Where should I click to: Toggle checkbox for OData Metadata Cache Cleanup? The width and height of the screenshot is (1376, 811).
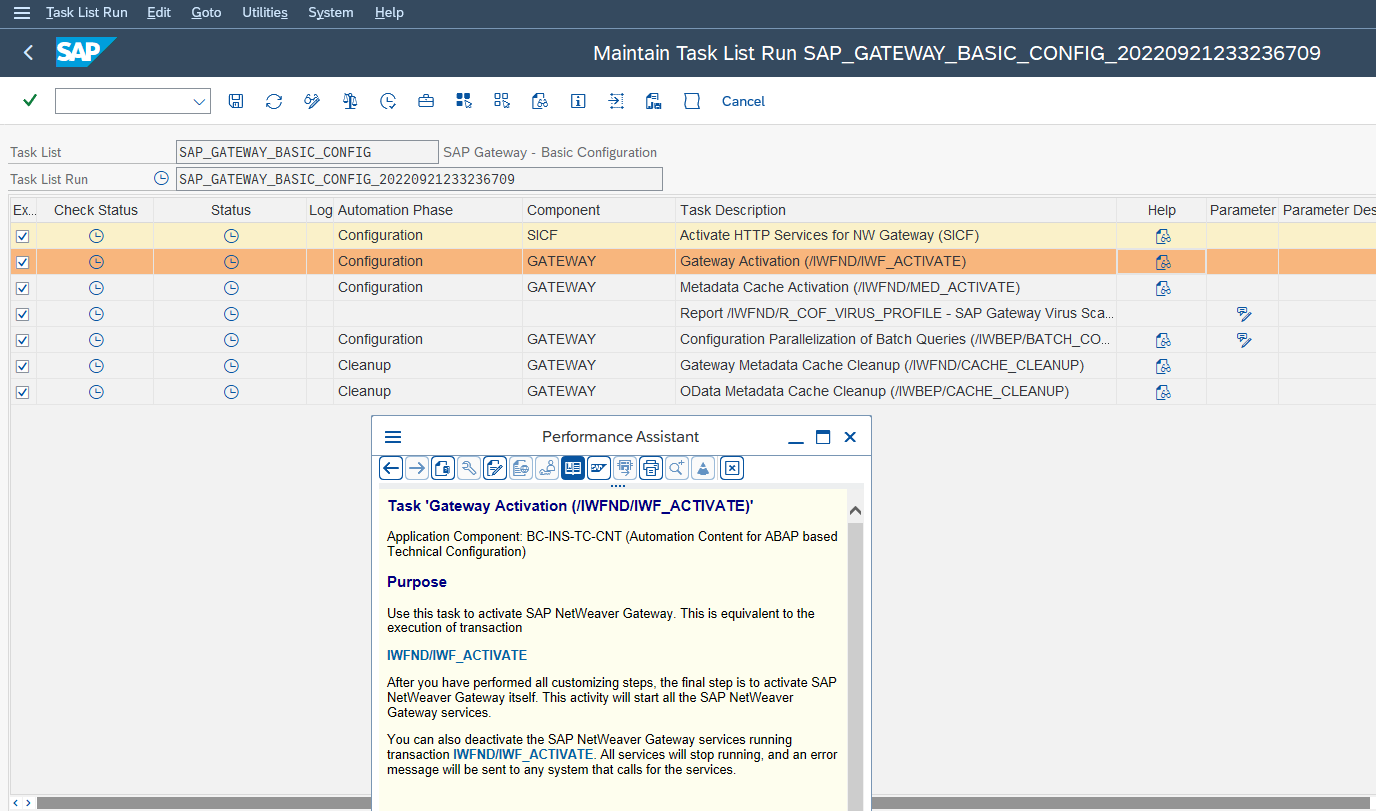click(x=22, y=392)
